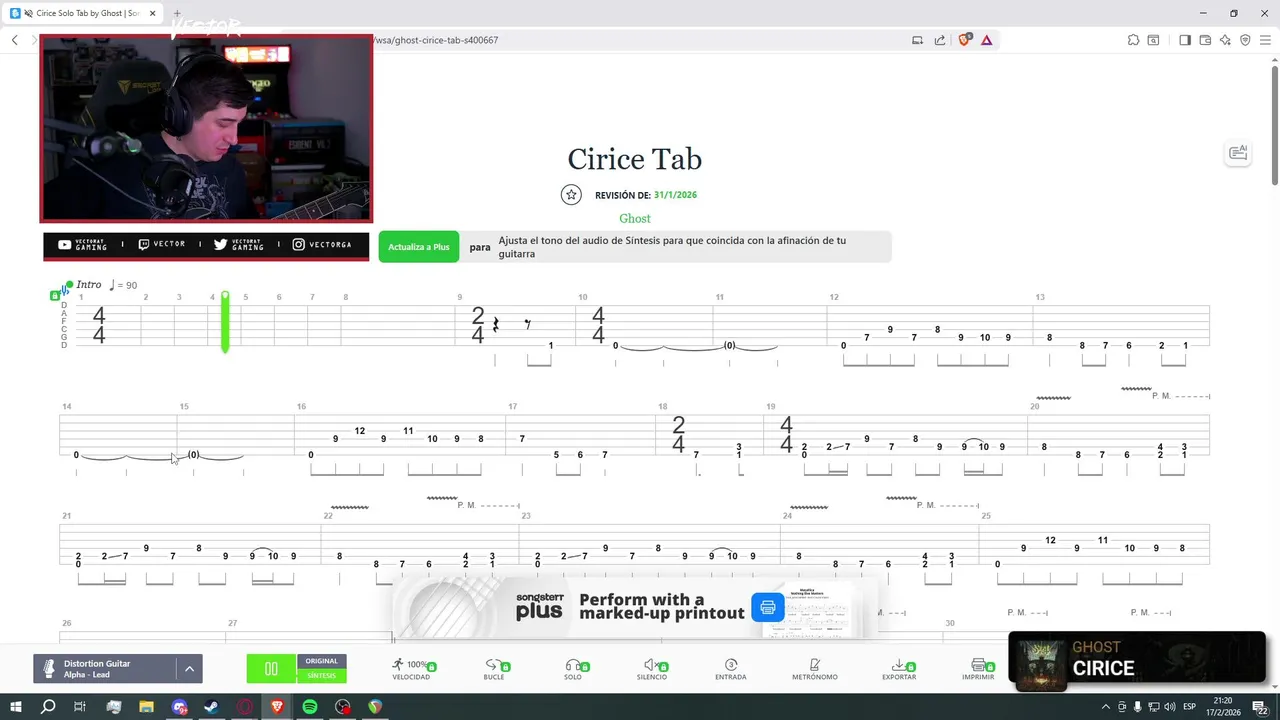Image resolution: width=1280 pixels, height=720 pixels.
Task: Select the Cirice Solo Tab browser tab
Action: (83, 14)
